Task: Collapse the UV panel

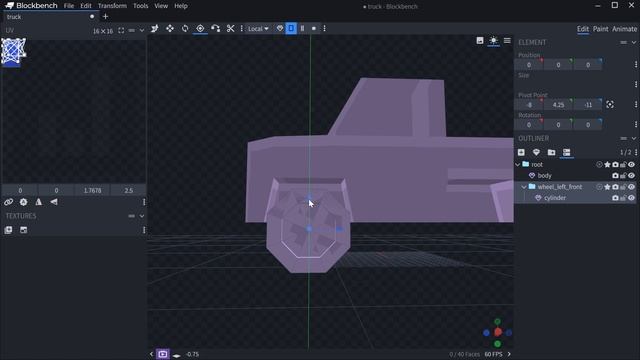Action: pos(142,30)
